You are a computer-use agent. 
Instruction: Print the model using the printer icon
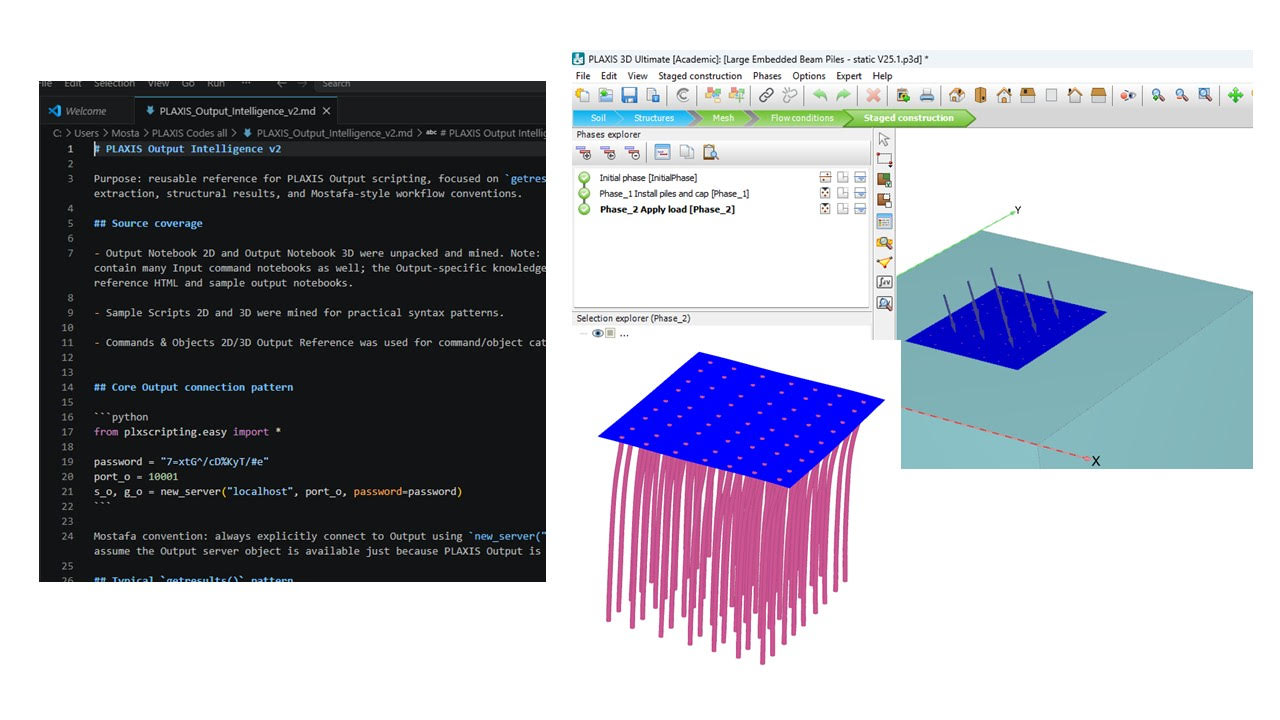(927, 95)
